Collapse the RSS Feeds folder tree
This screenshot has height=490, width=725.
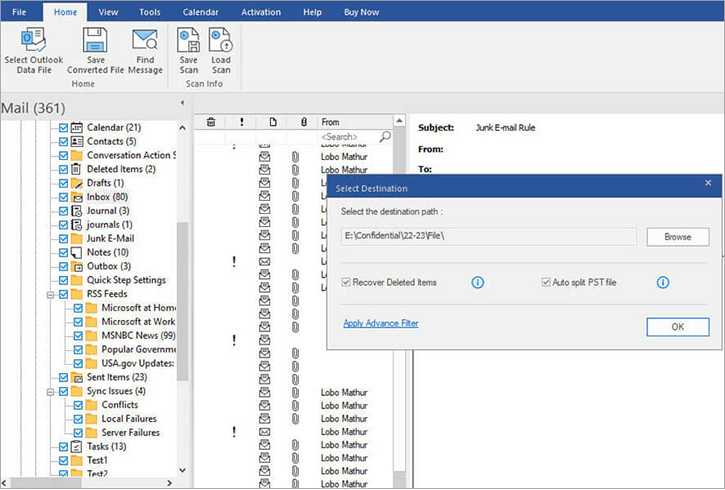(x=50, y=295)
